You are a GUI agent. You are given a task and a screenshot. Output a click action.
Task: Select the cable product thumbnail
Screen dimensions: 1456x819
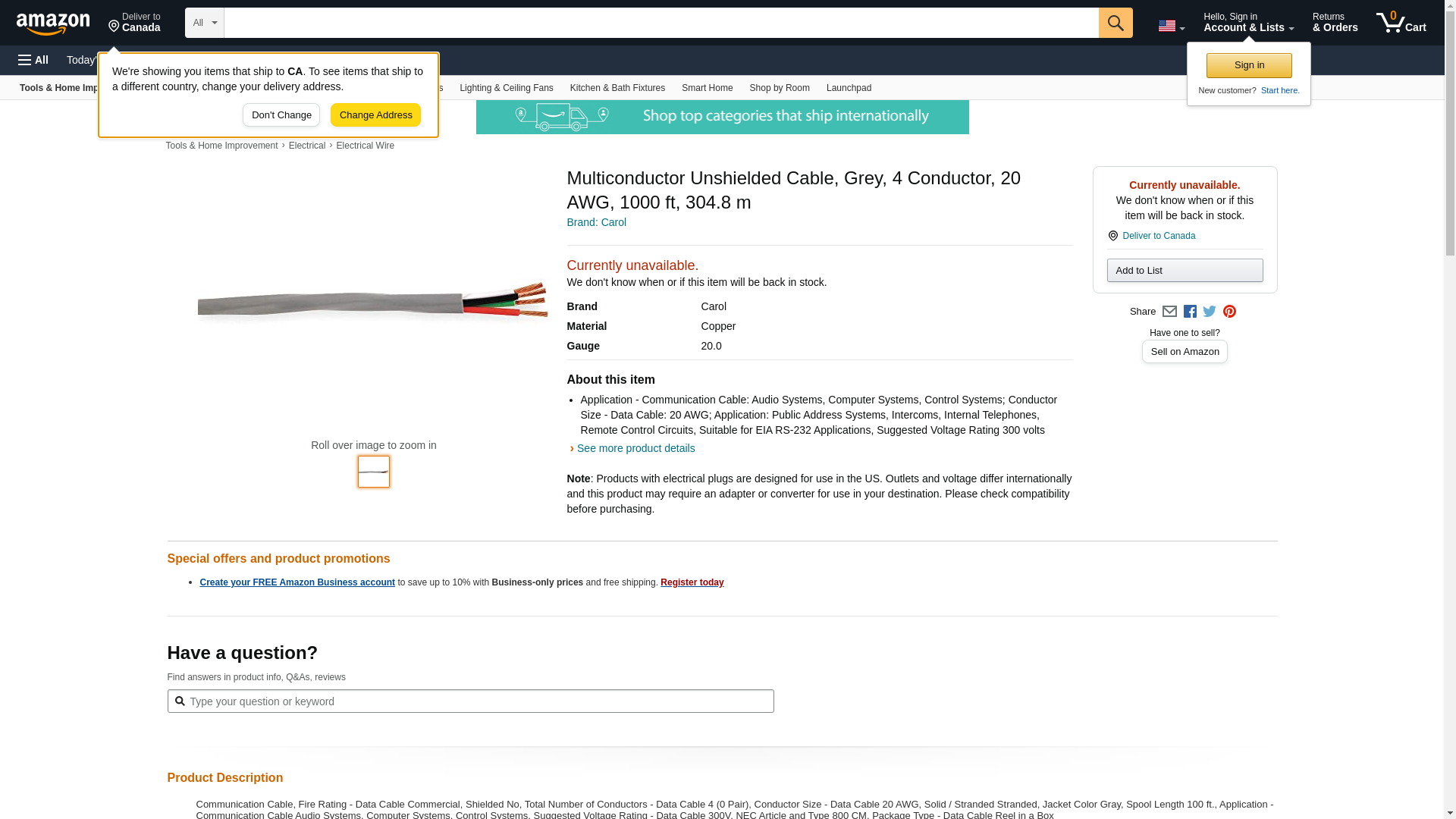(x=373, y=472)
